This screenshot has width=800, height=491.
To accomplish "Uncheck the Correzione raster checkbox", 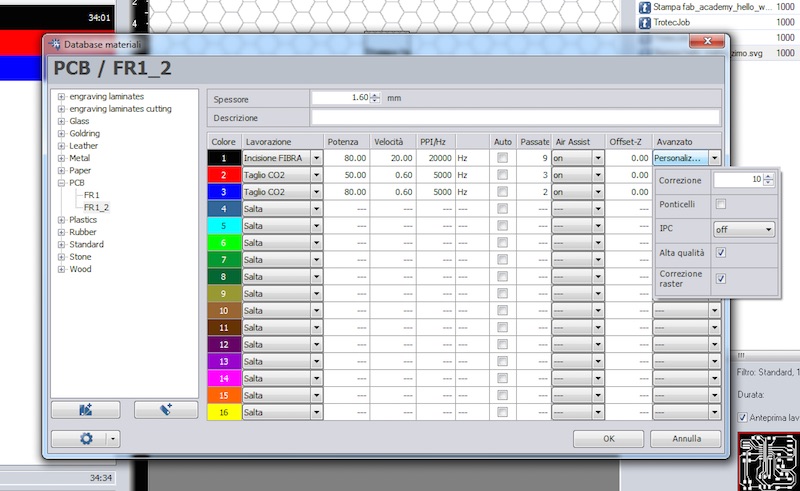I will [x=721, y=279].
